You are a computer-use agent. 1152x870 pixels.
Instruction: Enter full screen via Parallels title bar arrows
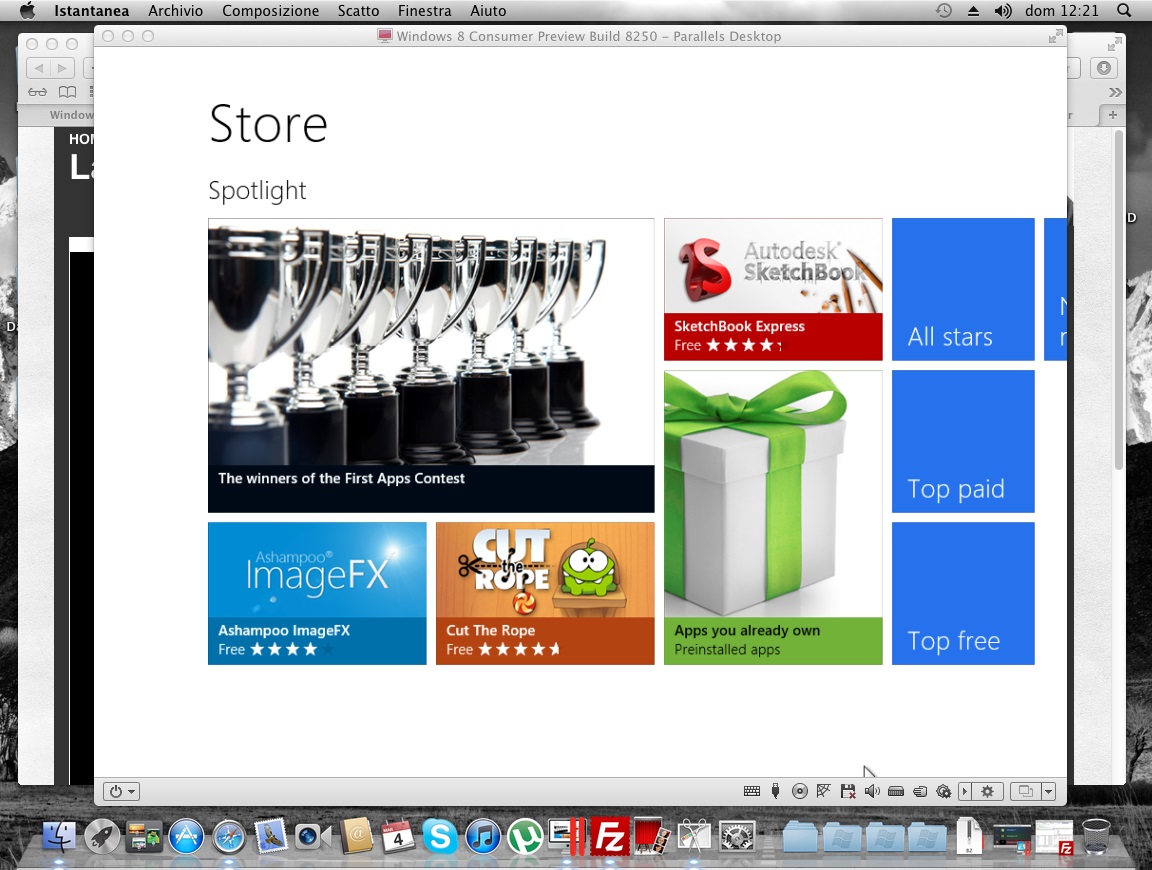(x=1056, y=36)
